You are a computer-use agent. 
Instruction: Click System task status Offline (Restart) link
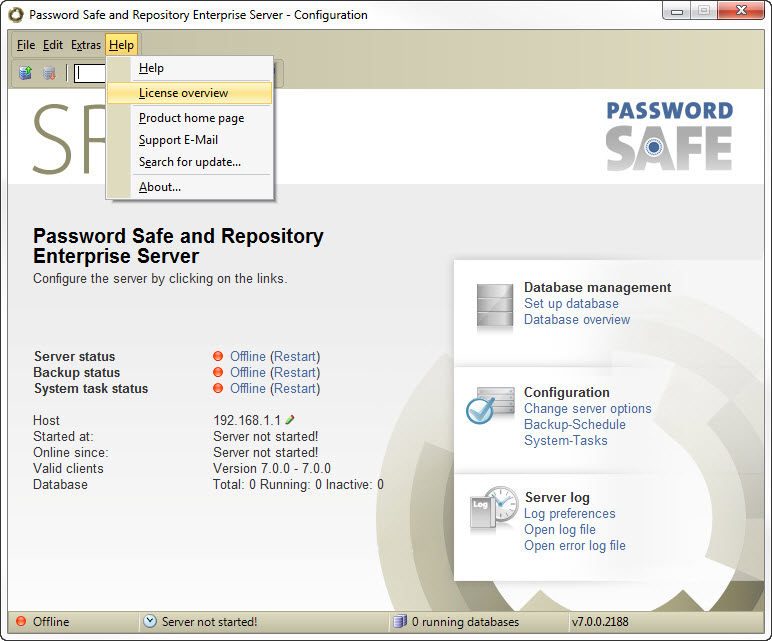[x=275, y=388]
